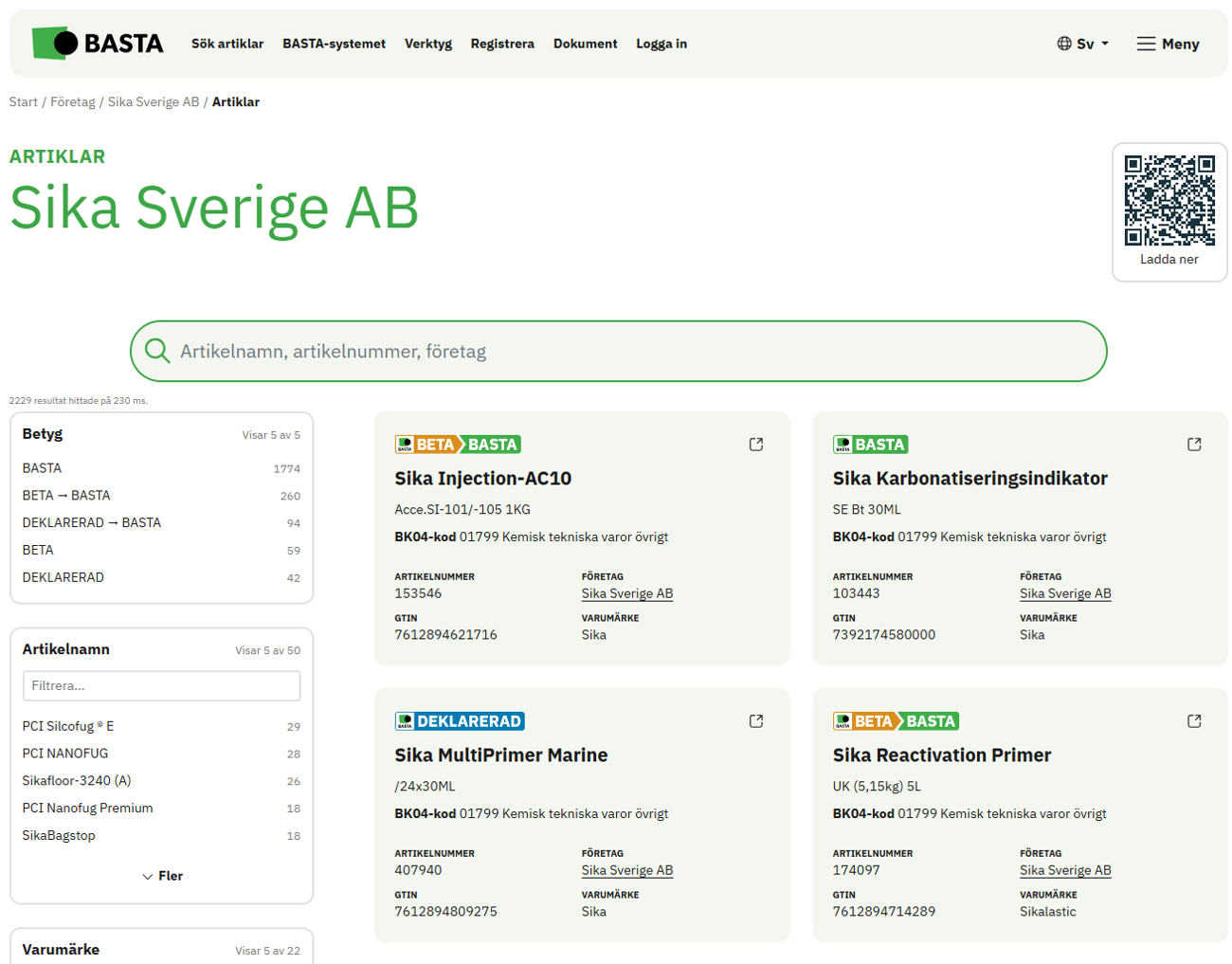The image size is (1232, 964).
Task: Open the Dokument menu item
Action: (x=585, y=44)
